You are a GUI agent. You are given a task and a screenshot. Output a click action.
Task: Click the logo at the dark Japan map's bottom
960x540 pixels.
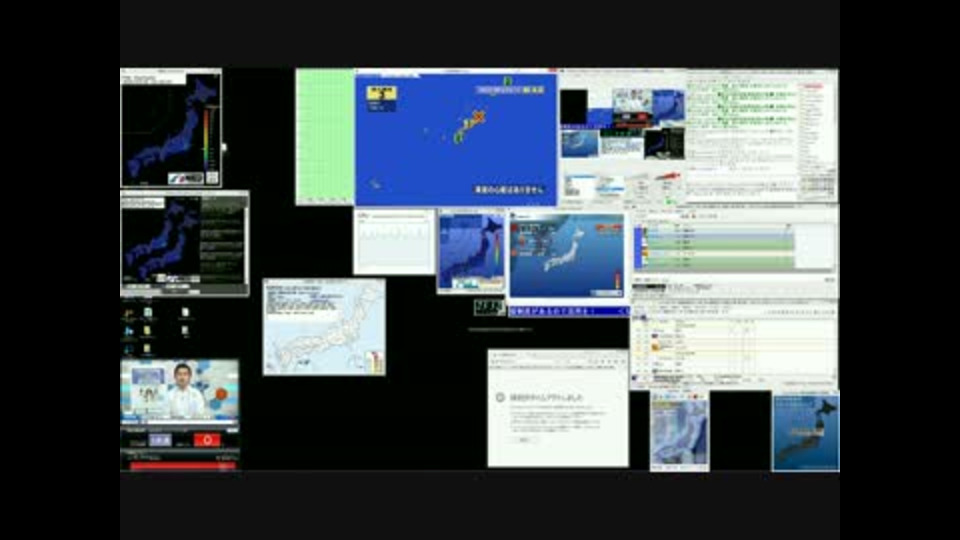point(186,178)
